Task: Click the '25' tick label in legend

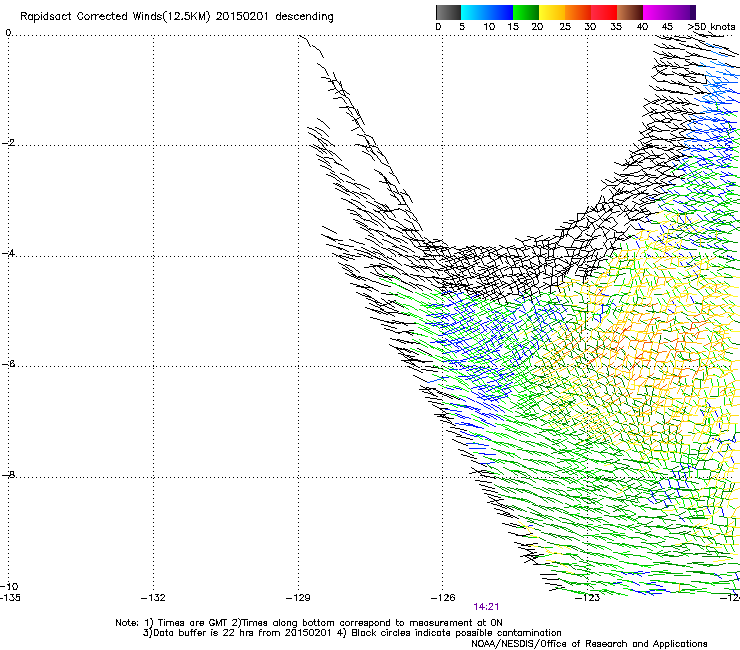Action: (x=565, y=26)
